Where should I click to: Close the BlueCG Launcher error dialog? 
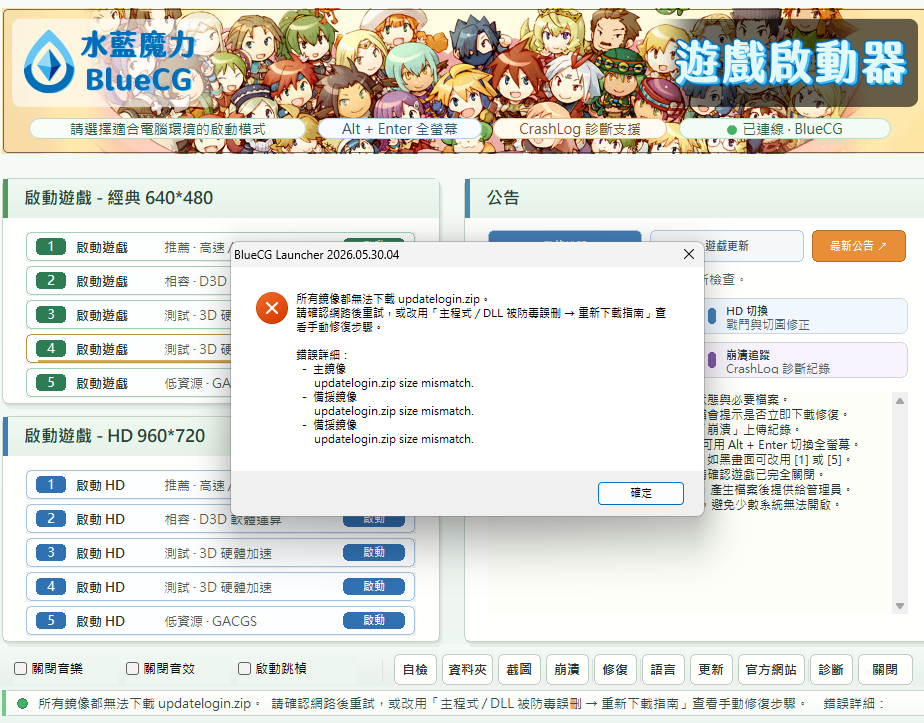pyautogui.click(x=688, y=254)
